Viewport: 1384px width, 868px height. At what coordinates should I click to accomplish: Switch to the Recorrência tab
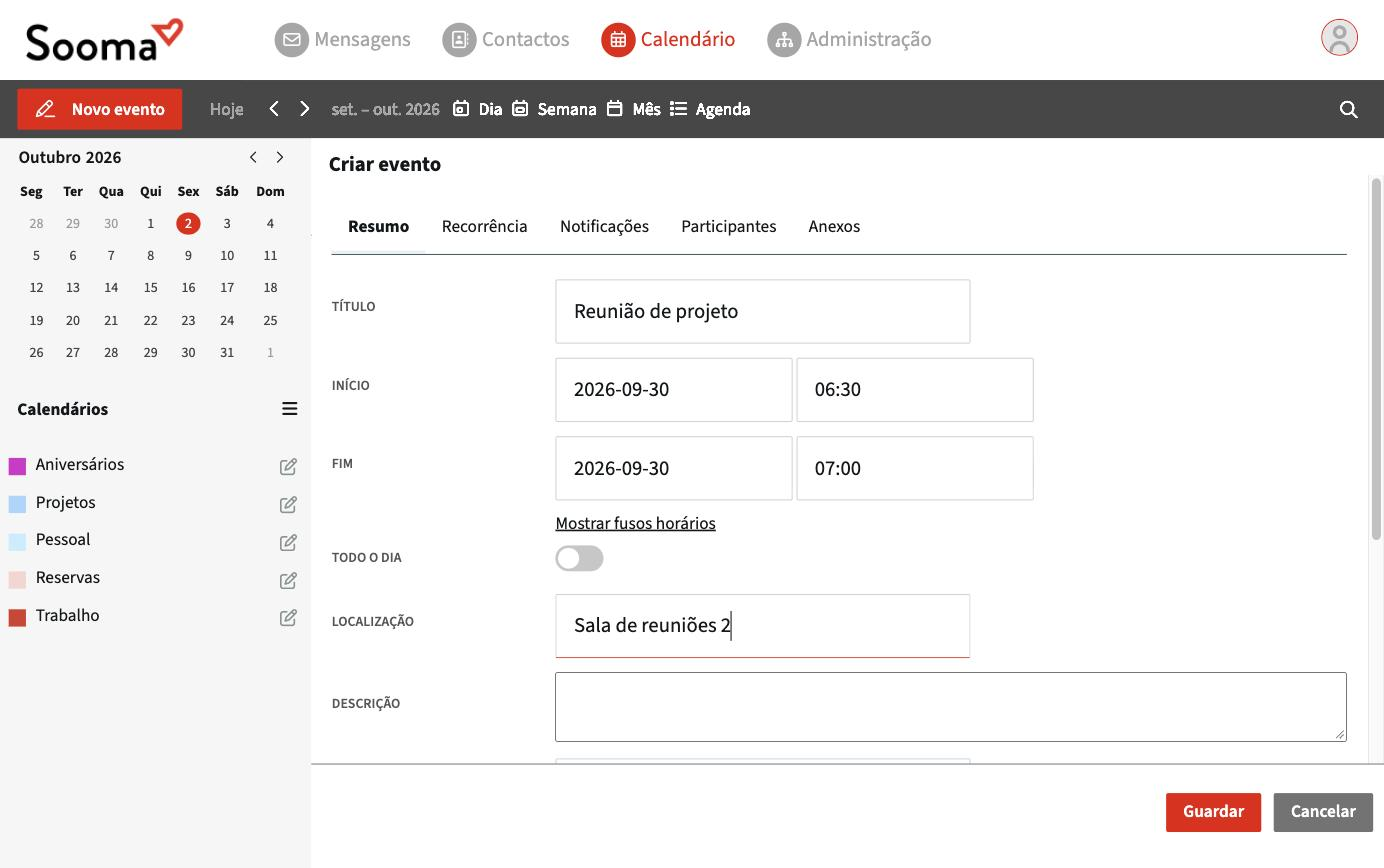coord(484,226)
